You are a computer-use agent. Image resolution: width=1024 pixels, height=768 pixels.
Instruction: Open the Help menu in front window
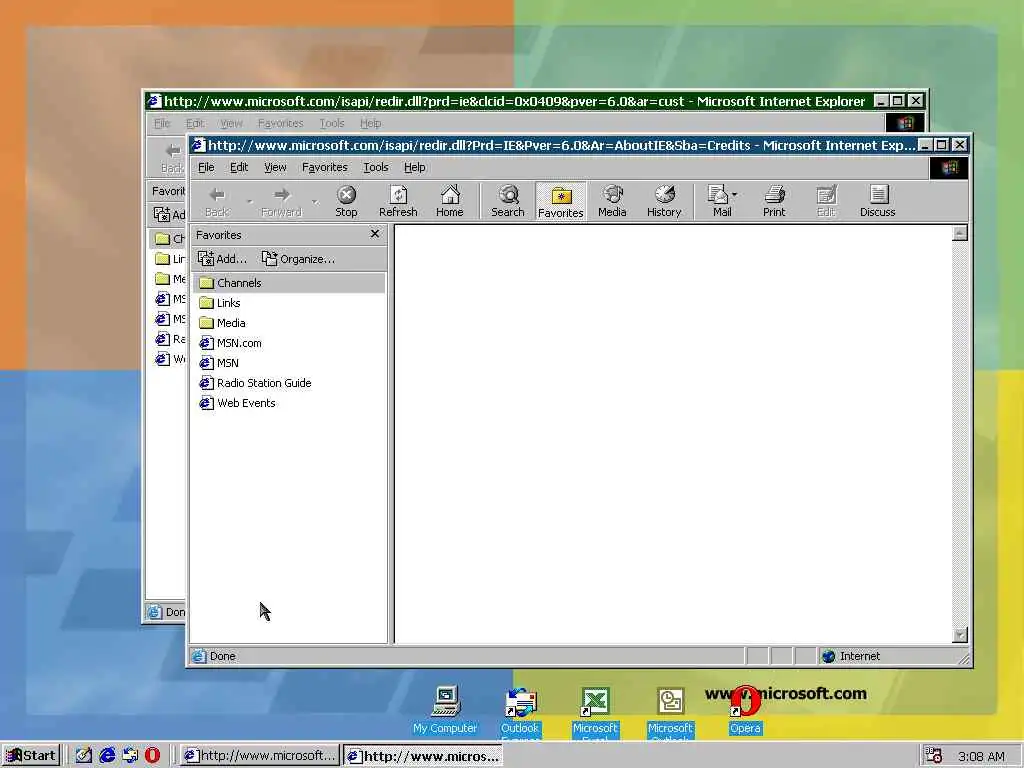[x=415, y=167]
